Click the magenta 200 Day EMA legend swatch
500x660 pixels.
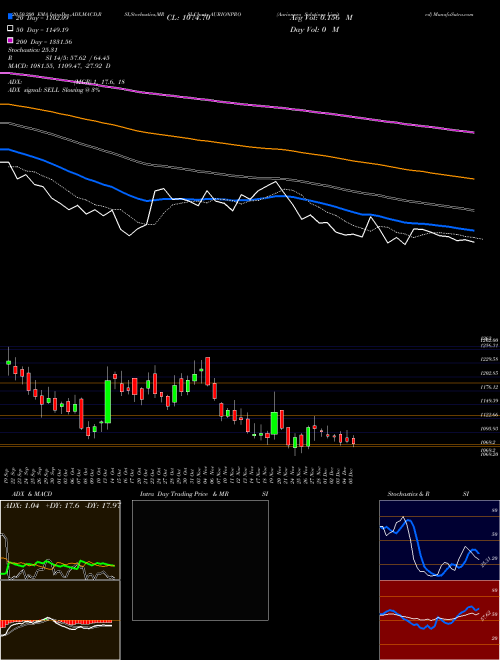coord(10,42)
